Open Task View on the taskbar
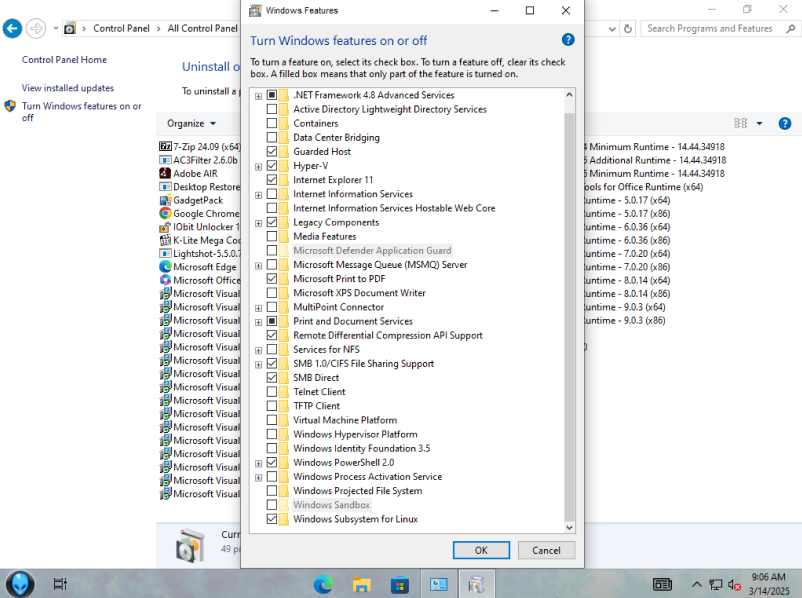Image resolution: width=802 pixels, height=598 pixels. coord(60,584)
